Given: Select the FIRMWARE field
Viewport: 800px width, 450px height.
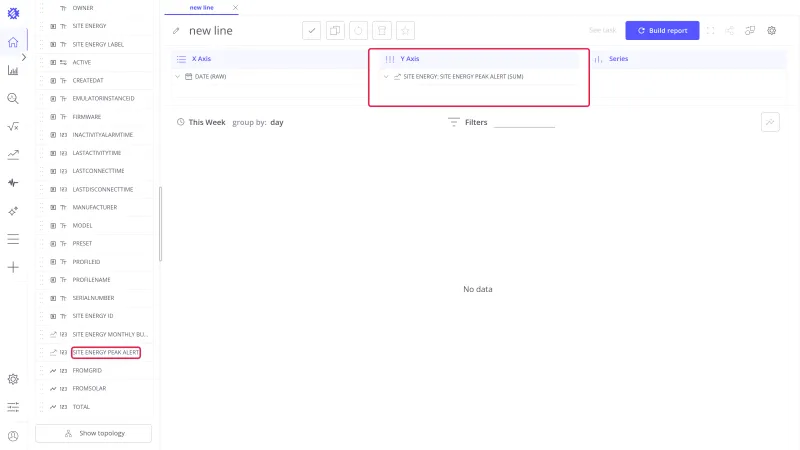Looking at the screenshot, I should [x=87, y=117].
